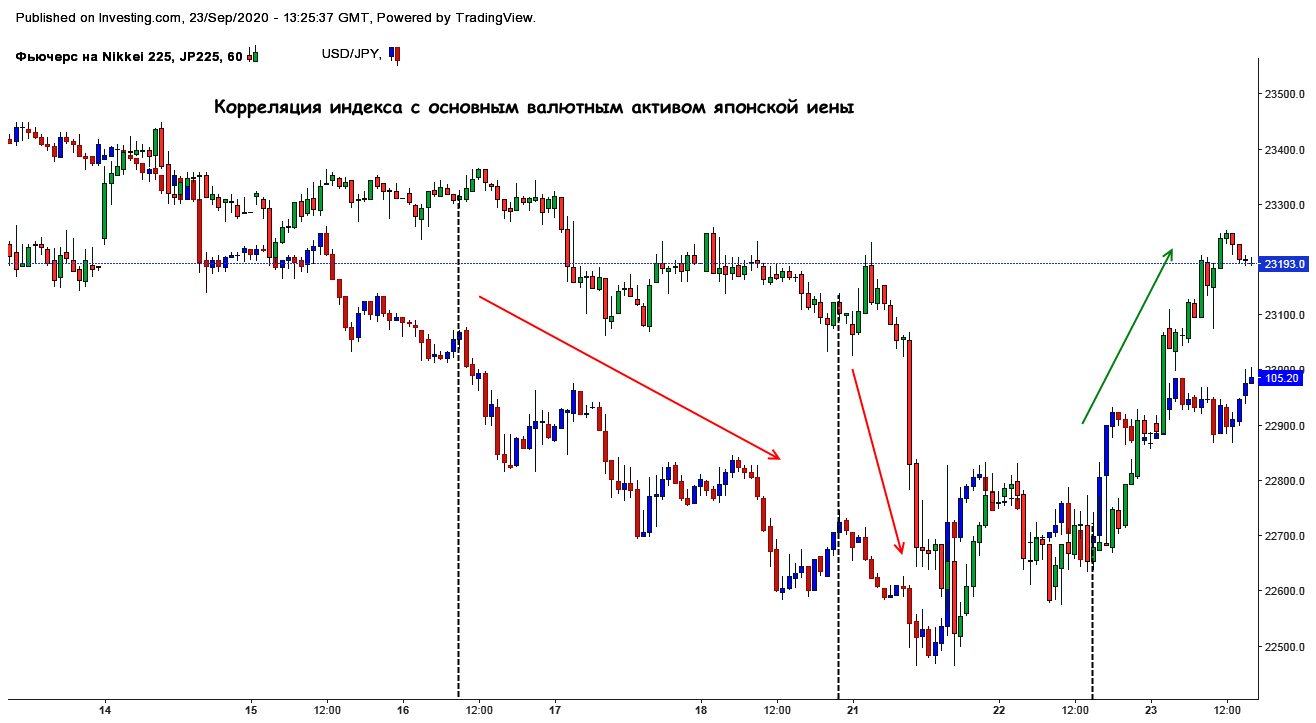1316x723 pixels.
Task: Click the Published on Investing.com header text
Action: [275, 18]
